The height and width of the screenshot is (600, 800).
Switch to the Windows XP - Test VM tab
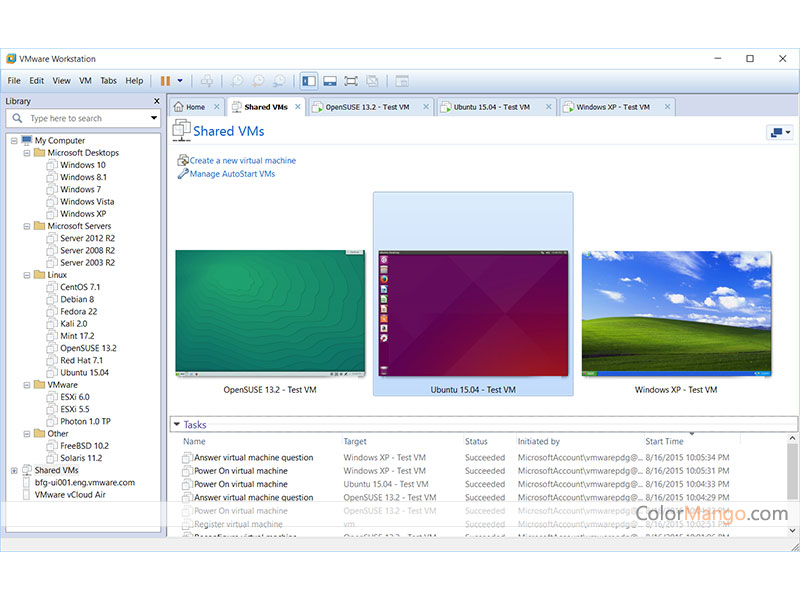[x=612, y=107]
